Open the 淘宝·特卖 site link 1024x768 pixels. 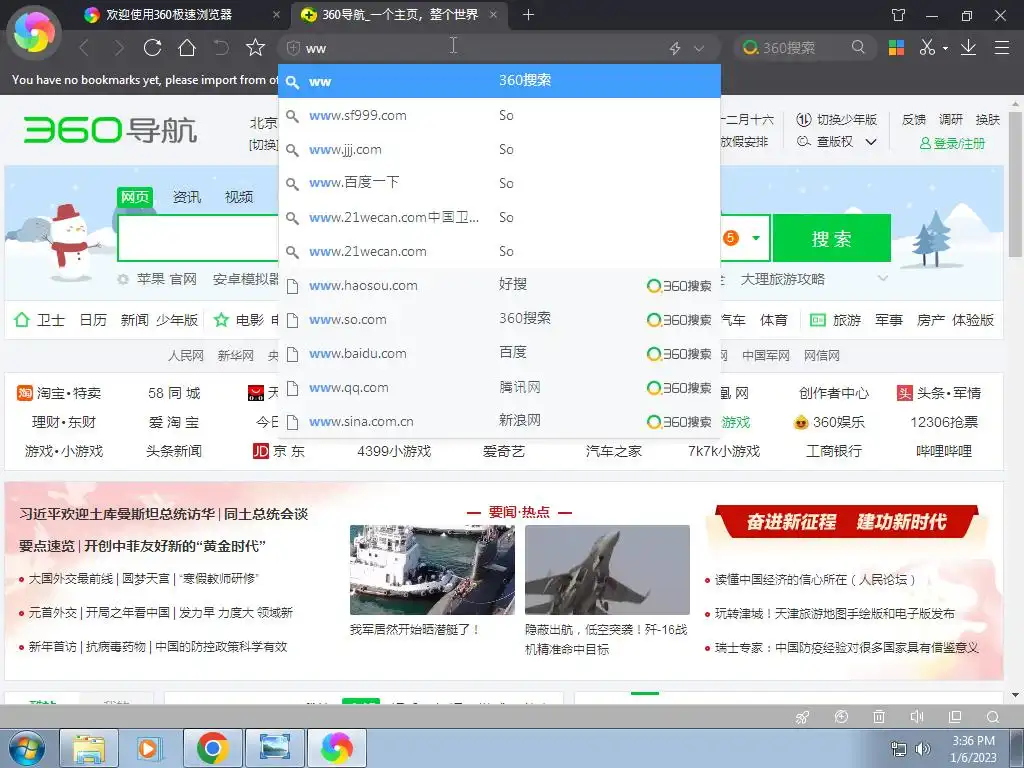(x=59, y=392)
